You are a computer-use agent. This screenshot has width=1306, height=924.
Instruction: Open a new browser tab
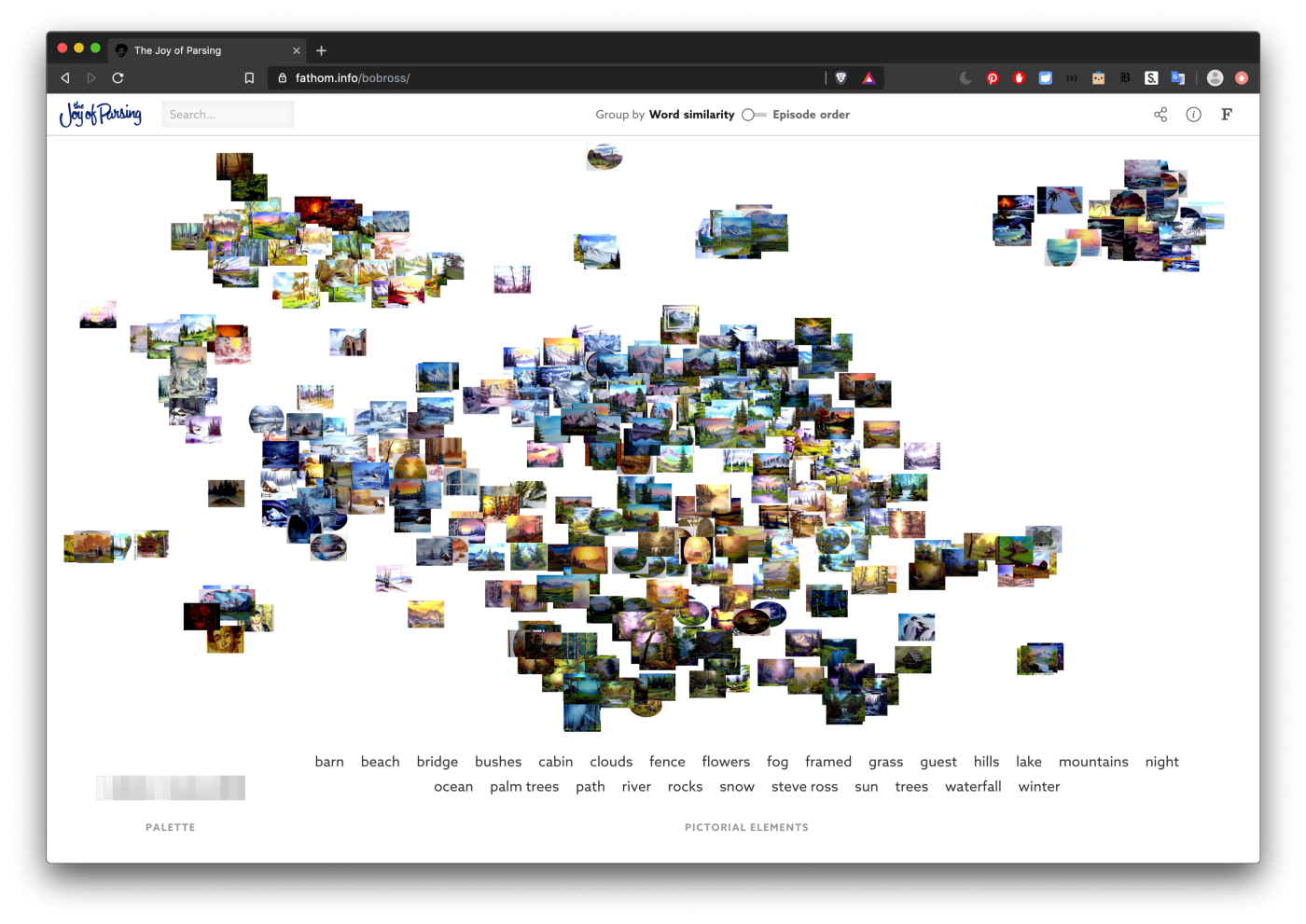pos(322,50)
